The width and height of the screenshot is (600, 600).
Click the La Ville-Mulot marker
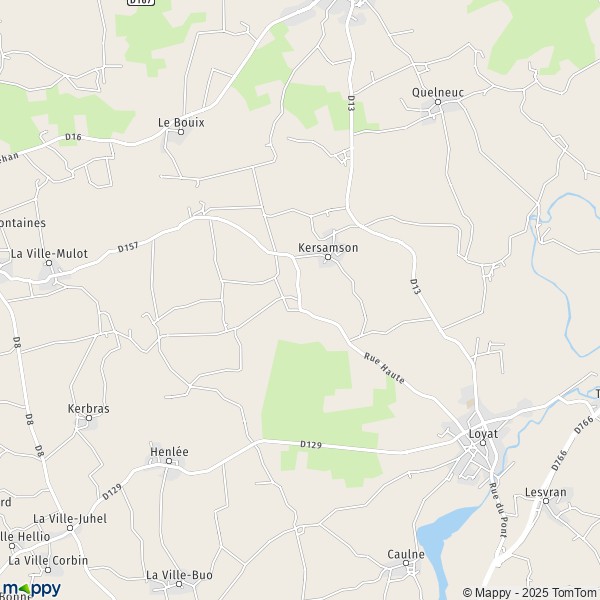tap(49, 263)
